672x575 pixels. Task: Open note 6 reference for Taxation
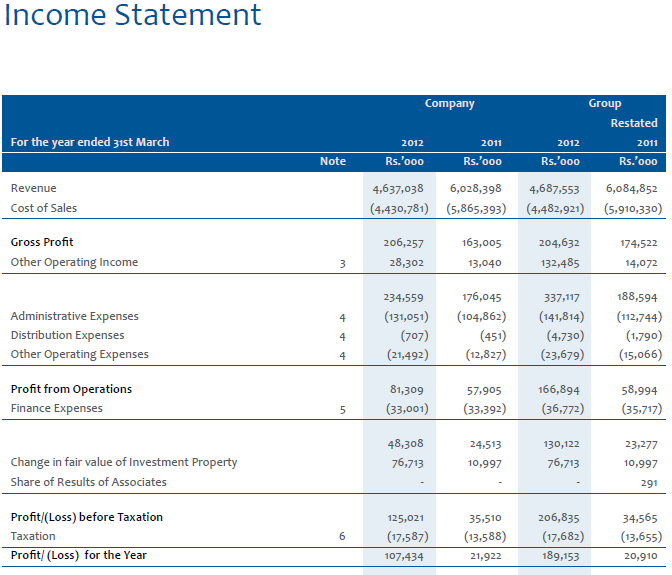[x=342, y=537]
